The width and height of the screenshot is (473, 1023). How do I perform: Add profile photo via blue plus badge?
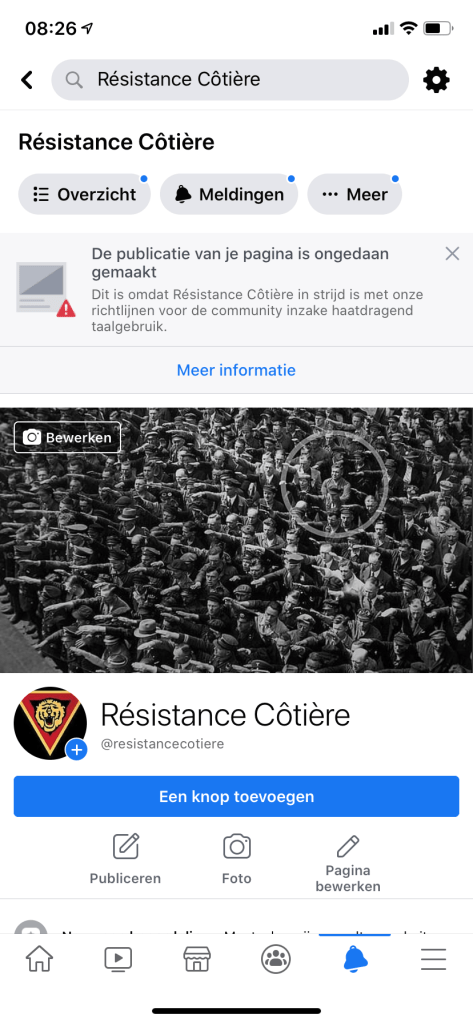pos(76,750)
